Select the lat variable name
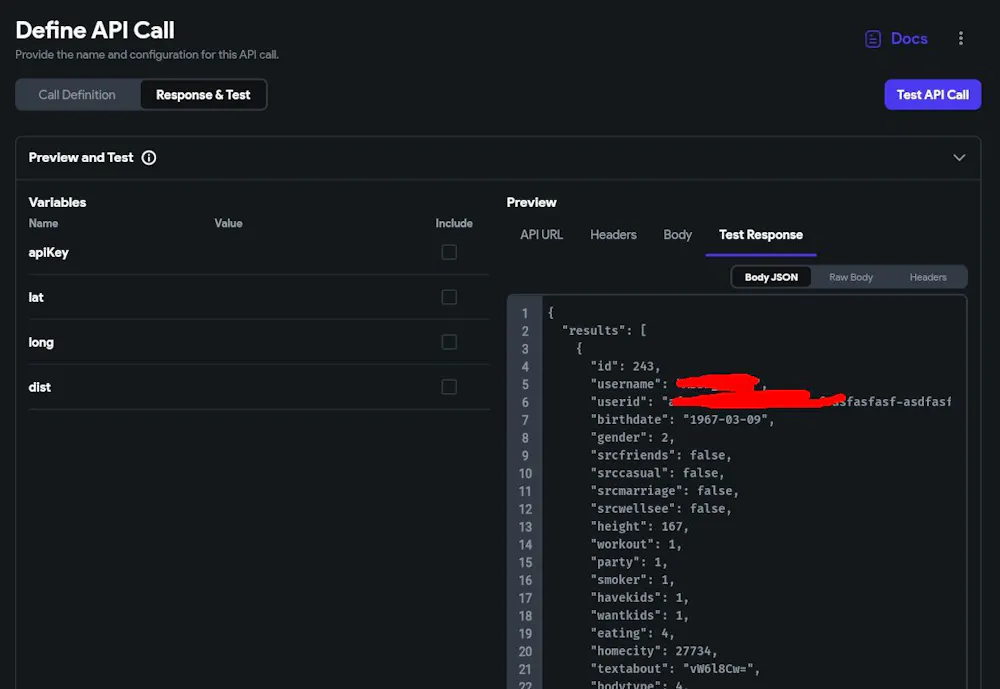The width and height of the screenshot is (1000, 689). 36,297
